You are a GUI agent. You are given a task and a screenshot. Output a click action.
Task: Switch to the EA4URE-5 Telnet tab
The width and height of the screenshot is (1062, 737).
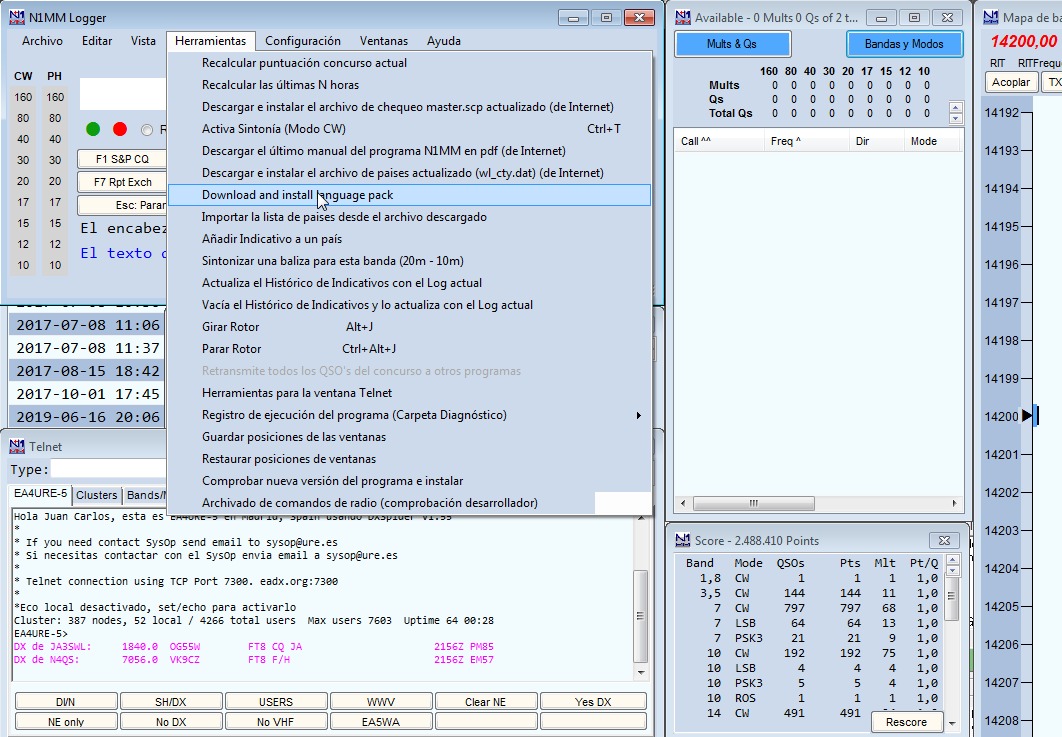[x=41, y=494]
